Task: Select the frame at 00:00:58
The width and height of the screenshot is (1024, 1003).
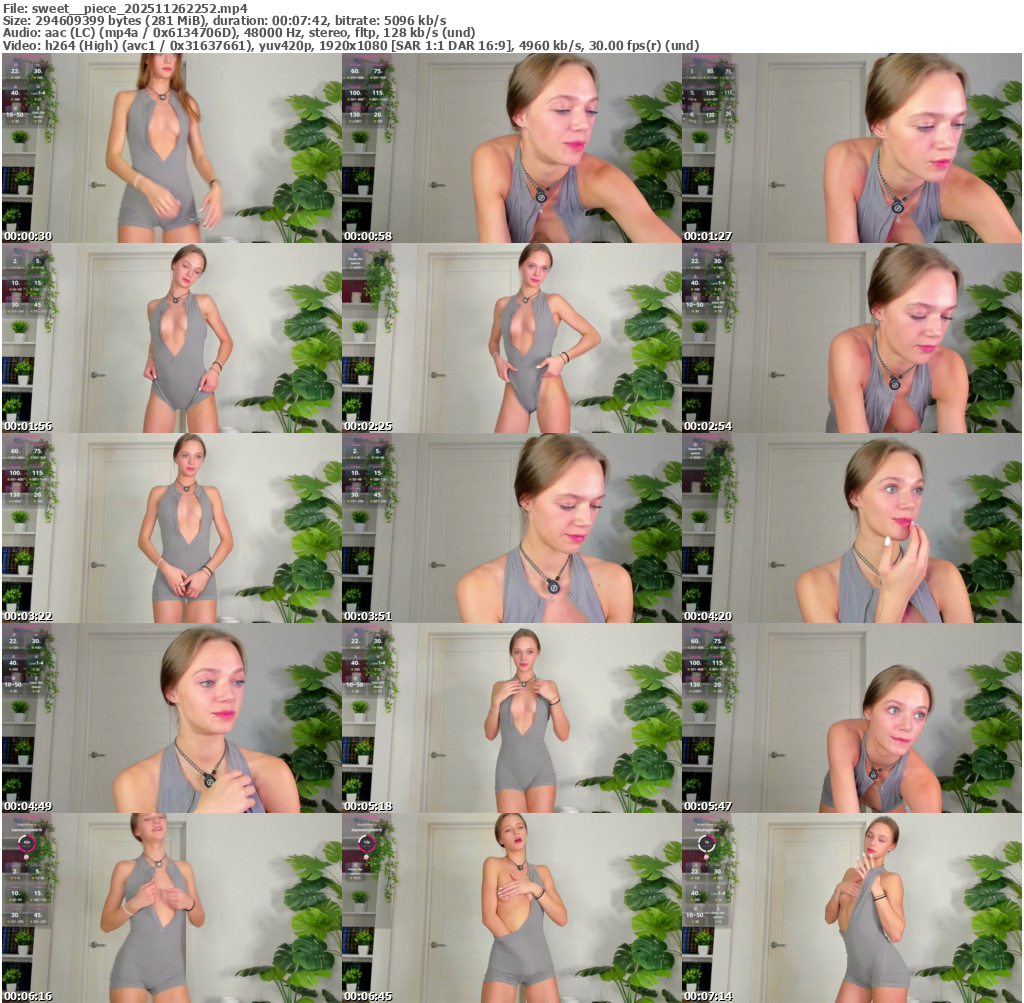Action: click(x=511, y=148)
